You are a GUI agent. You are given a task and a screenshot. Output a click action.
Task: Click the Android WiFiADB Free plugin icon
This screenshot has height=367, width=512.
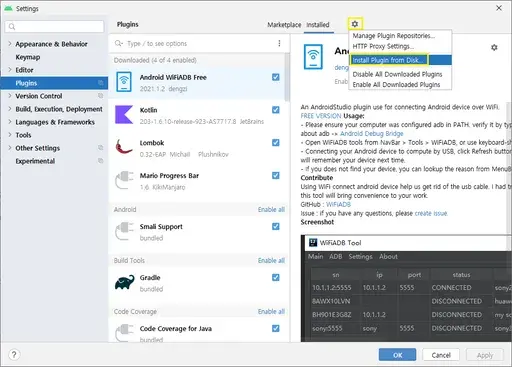pos(124,82)
